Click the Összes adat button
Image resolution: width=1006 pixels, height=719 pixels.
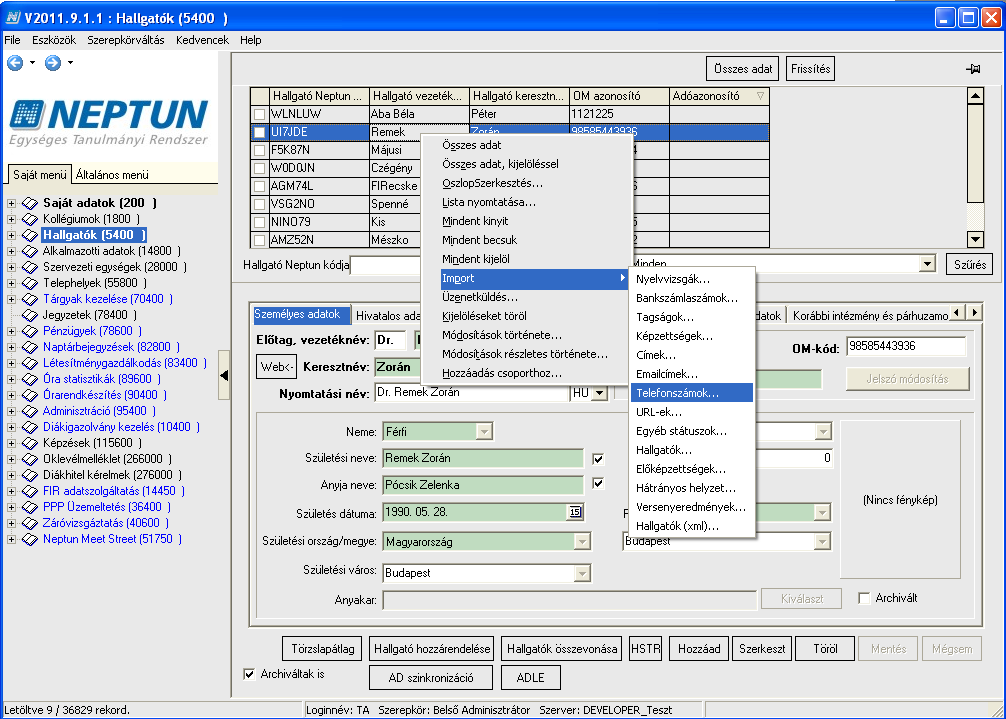pyautogui.click(x=743, y=69)
